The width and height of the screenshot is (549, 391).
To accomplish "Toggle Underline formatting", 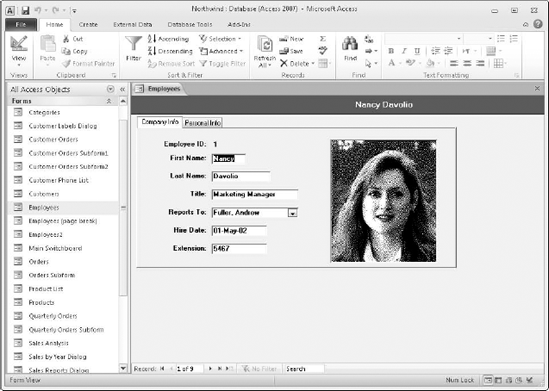I will [x=417, y=51].
